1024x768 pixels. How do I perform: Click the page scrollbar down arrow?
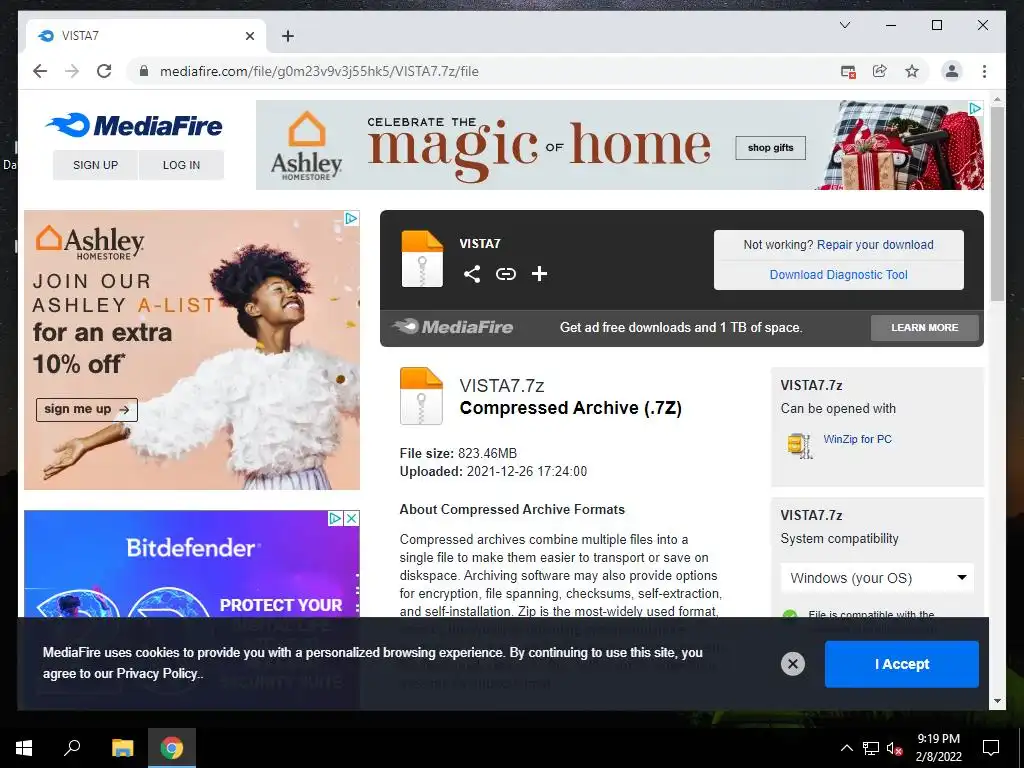(x=997, y=701)
